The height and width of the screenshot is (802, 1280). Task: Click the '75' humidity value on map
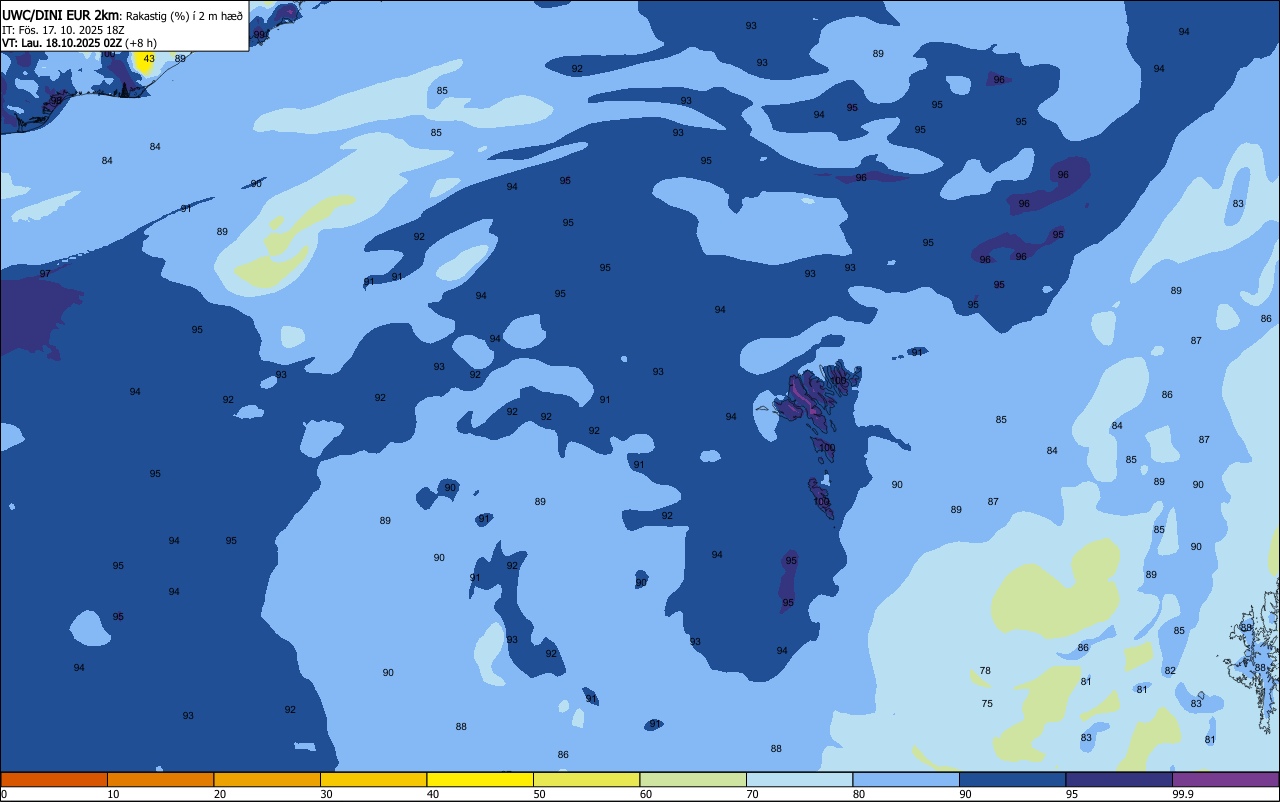pos(987,704)
